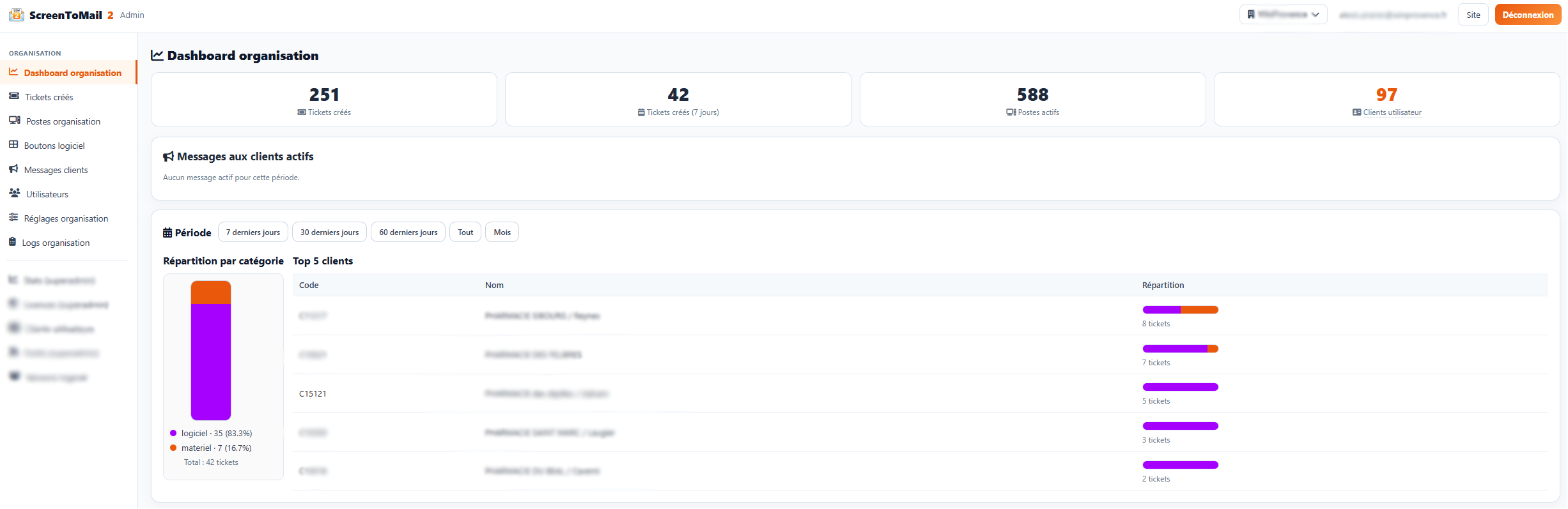Image resolution: width=1568 pixels, height=509 pixels.
Task: Click the ScreenToMail logo icon
Action: pos(17,15)
